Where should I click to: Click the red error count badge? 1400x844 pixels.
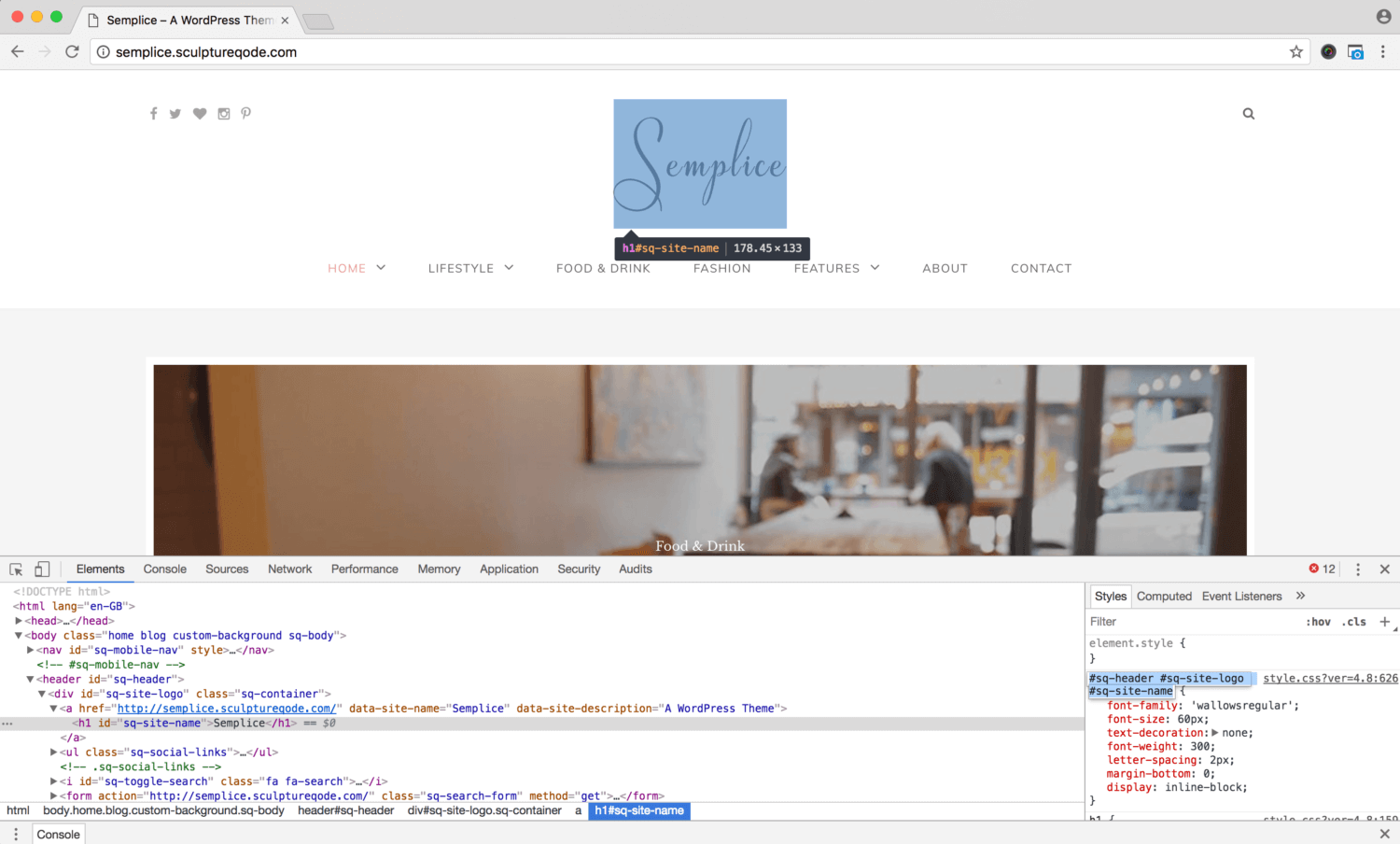click(x=1323, y=569)
